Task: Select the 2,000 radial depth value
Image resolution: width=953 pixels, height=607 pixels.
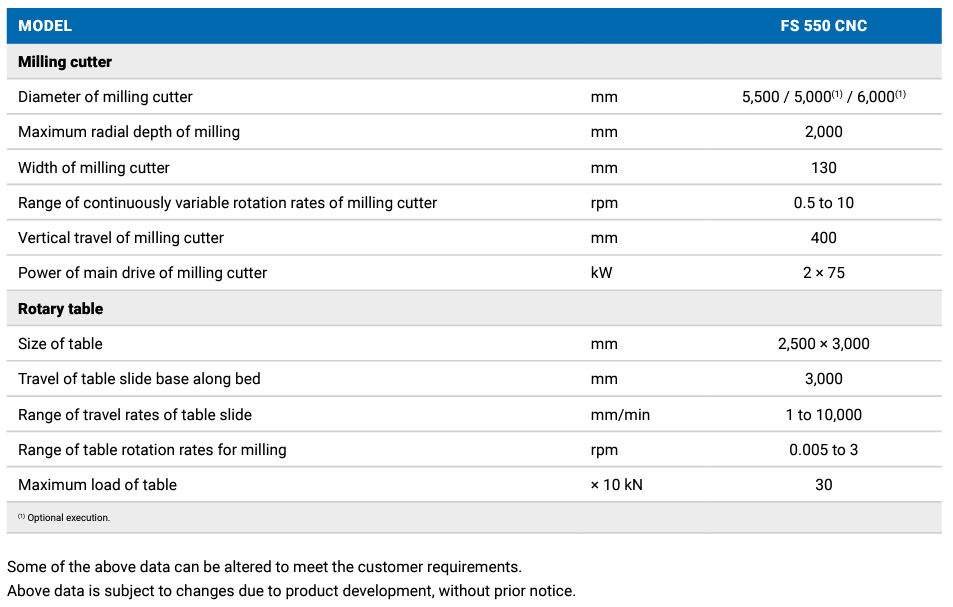Action: (823, 132)
